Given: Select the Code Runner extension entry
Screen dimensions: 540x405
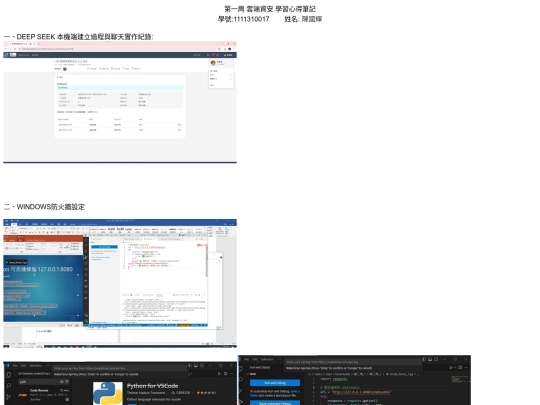Looking at the screenshot, I should click(43, 395).
